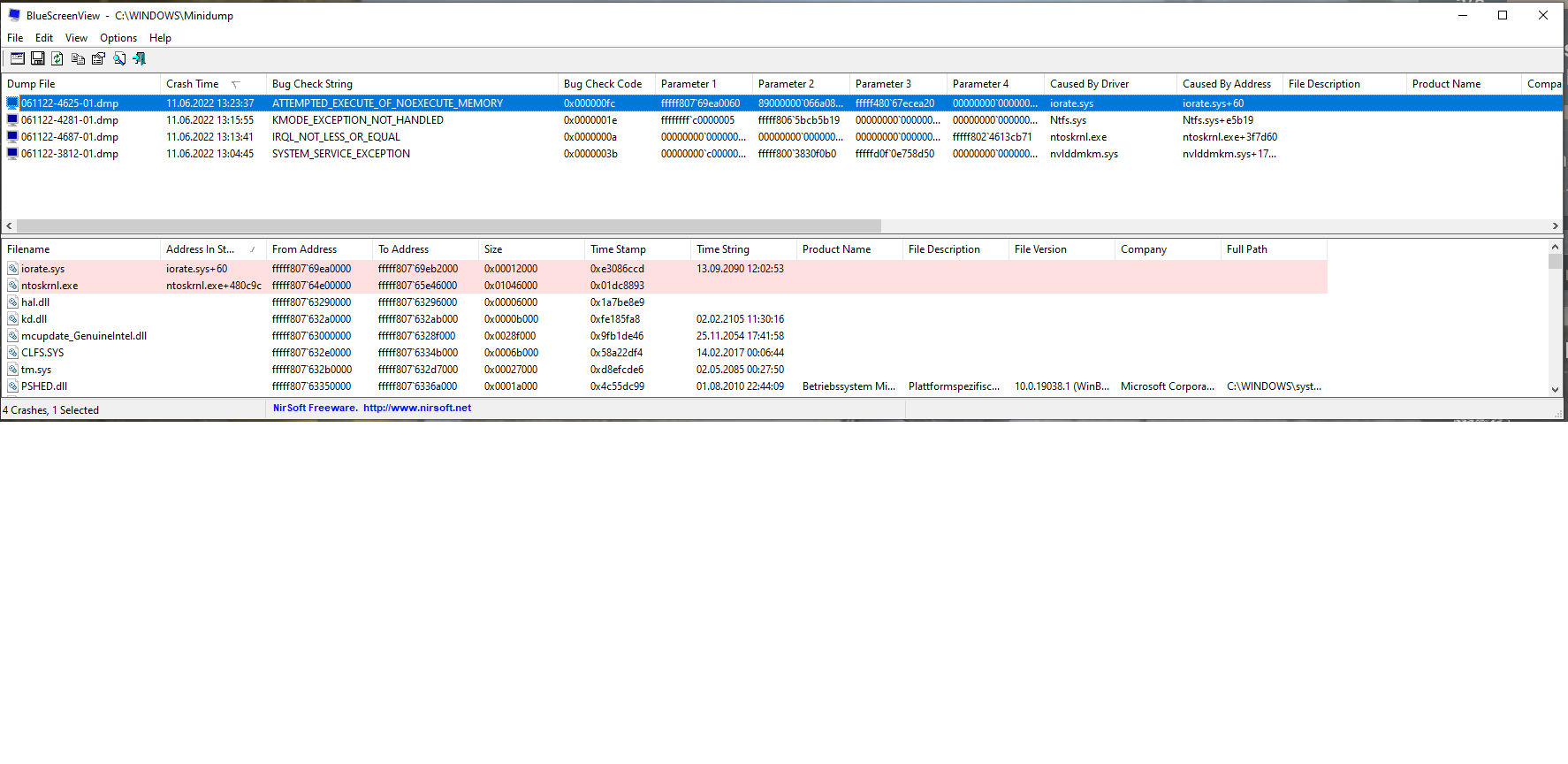Sort by Bug Check Code column header

click(606, 84)
